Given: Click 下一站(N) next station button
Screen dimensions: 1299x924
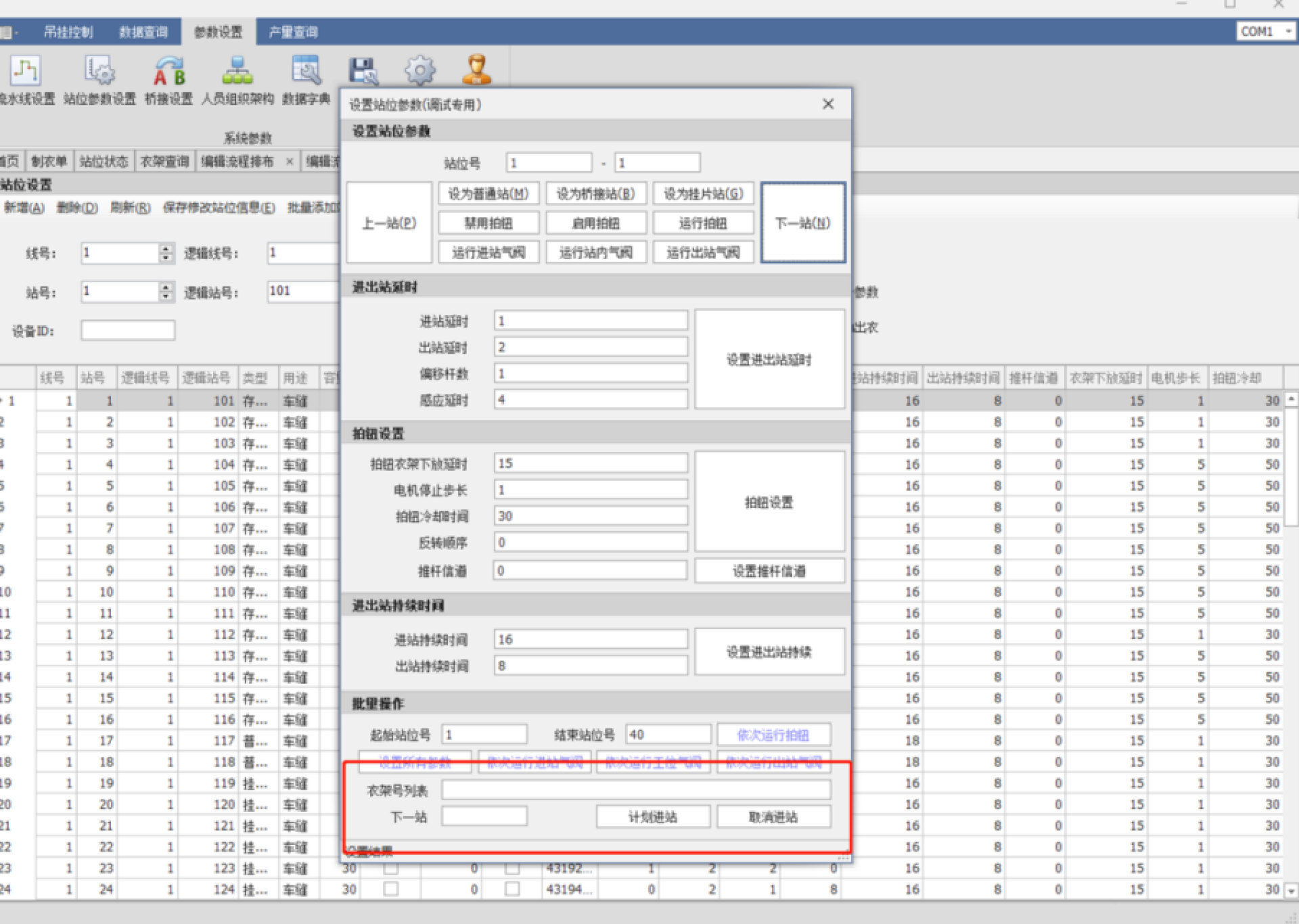Looking at the screenshot, I should point(802,223).
